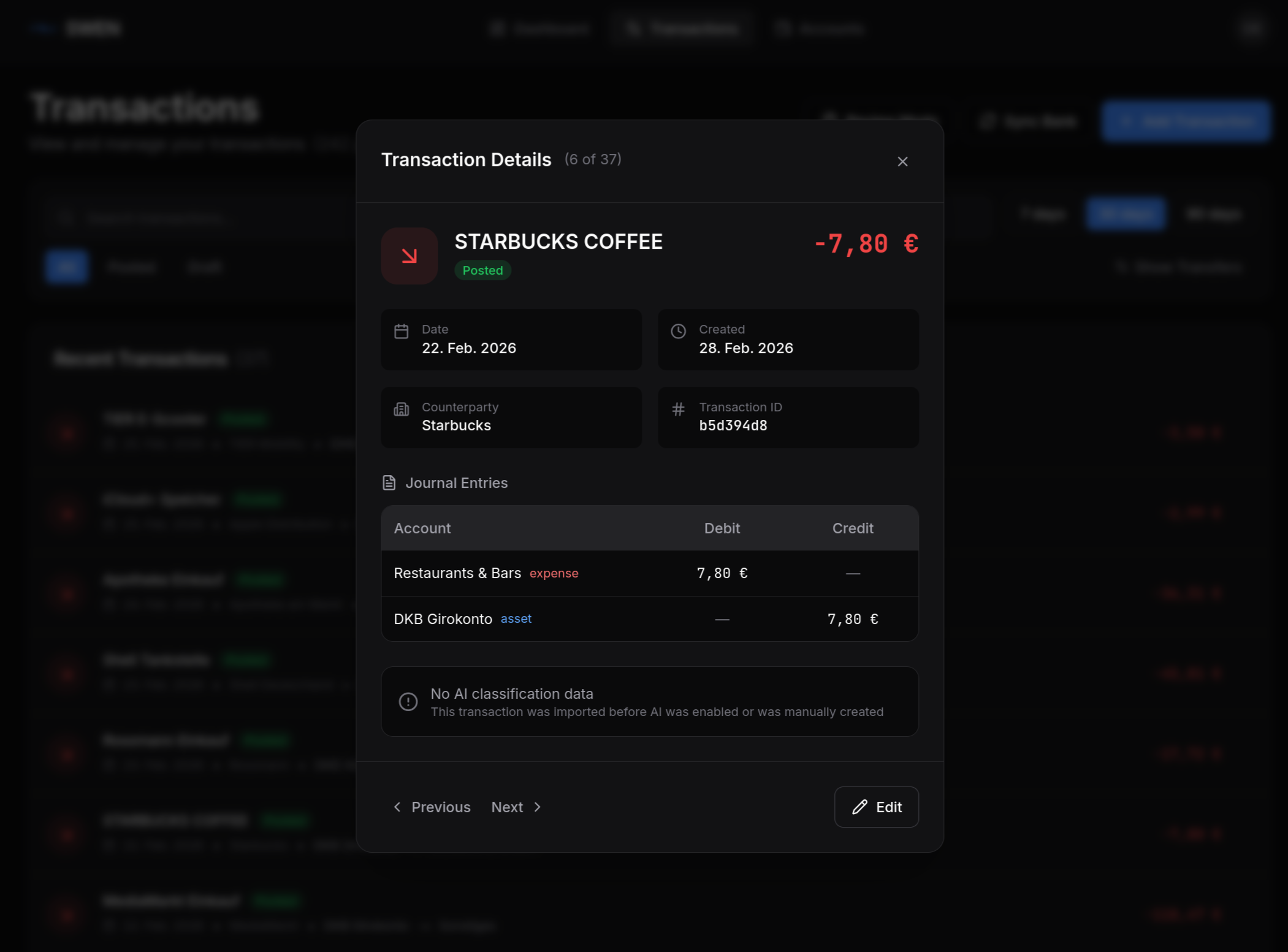Click the calendar icon beside the Date field
Image resolution: width=1288 pixels, height=952 pixels.
tap(402, 330)
